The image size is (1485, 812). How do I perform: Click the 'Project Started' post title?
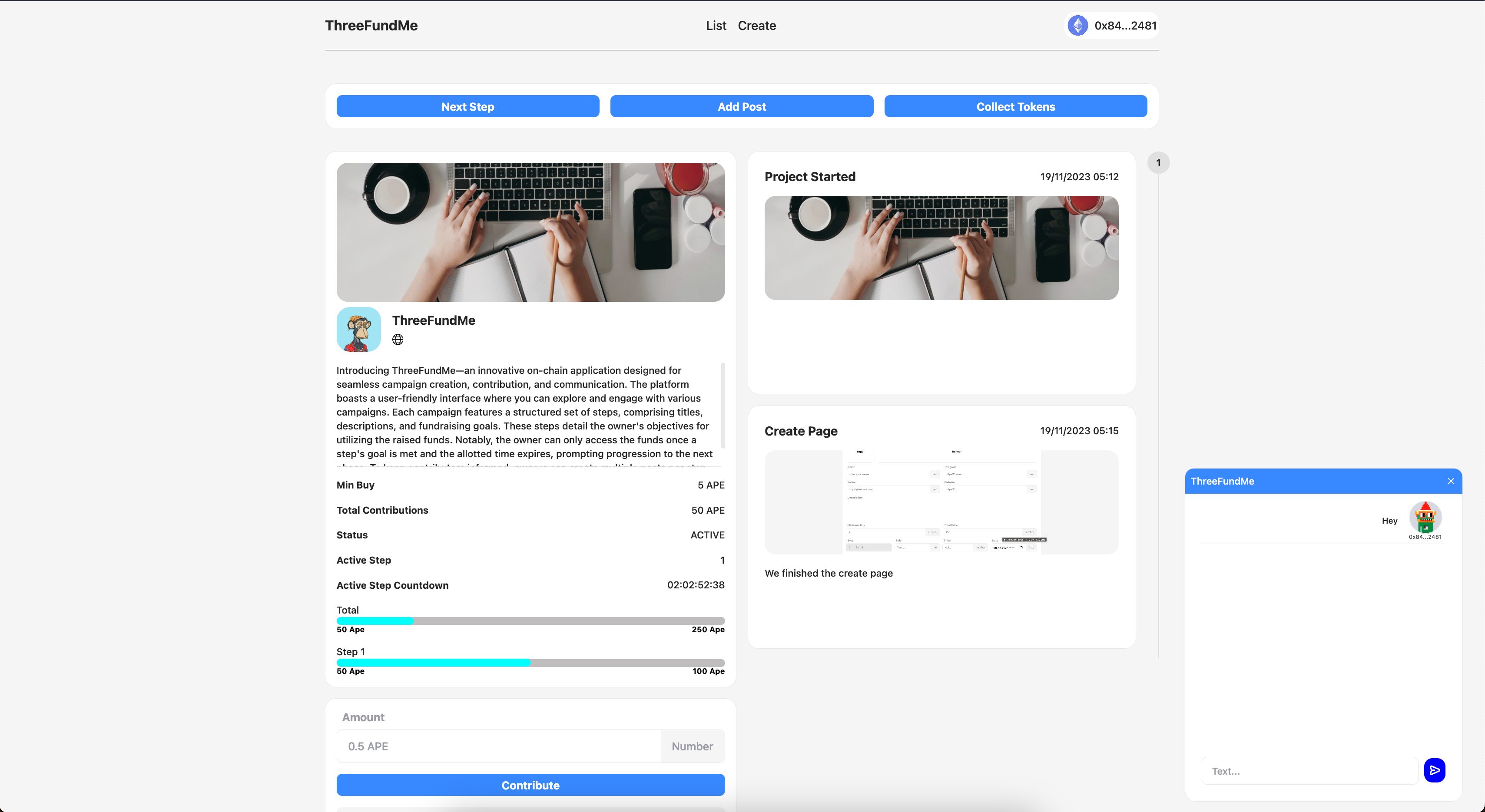pyautogui.click(x=810, y=177)
